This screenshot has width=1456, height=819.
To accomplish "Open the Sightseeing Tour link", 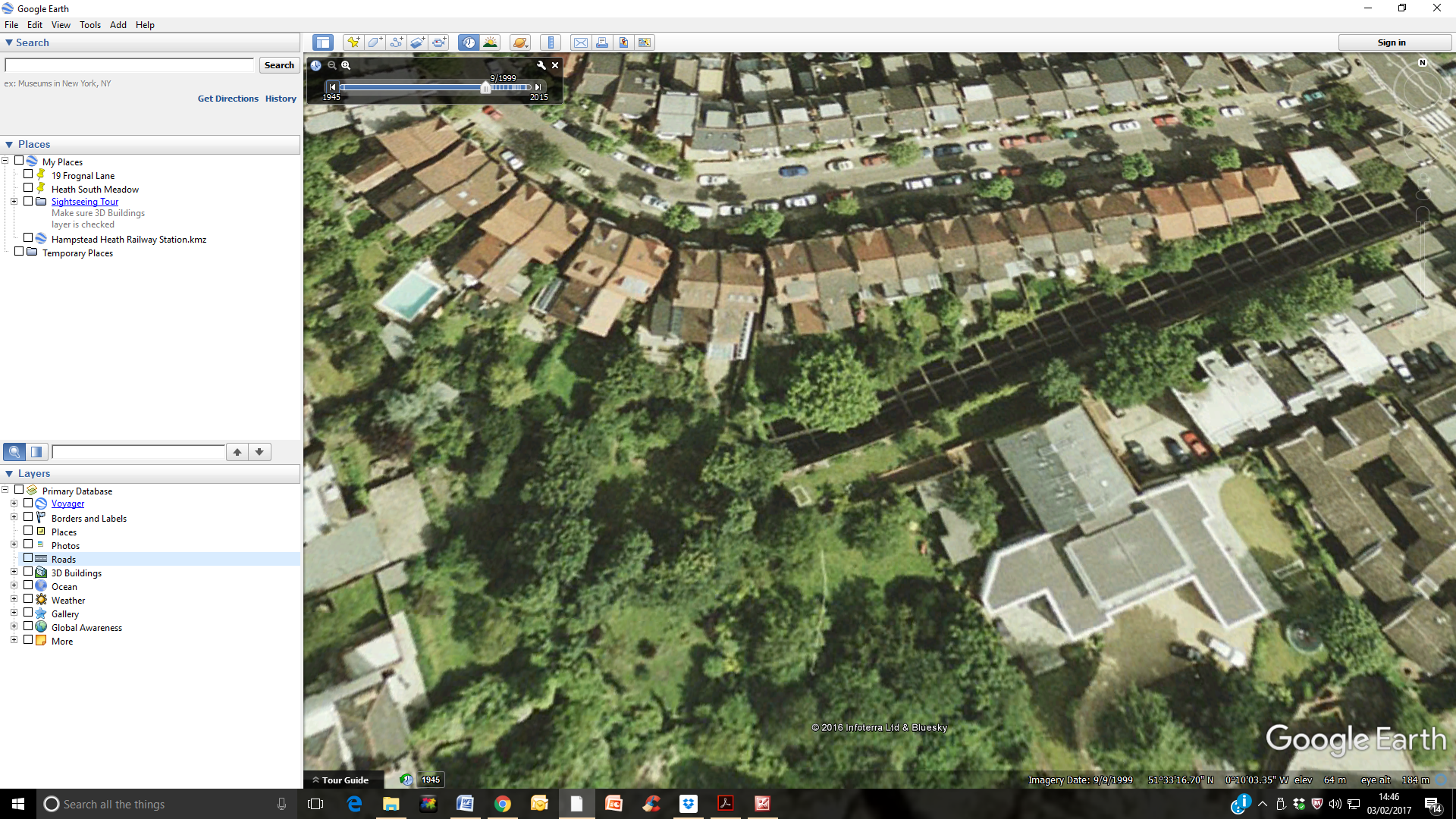I will tap(85, 202).
